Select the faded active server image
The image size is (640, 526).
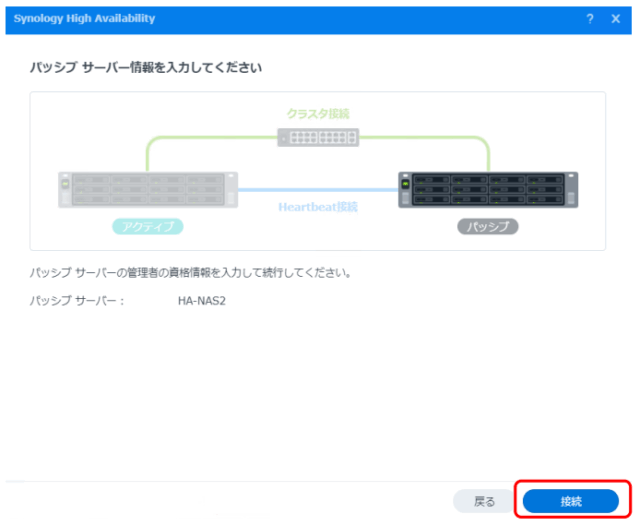(148, 189)
